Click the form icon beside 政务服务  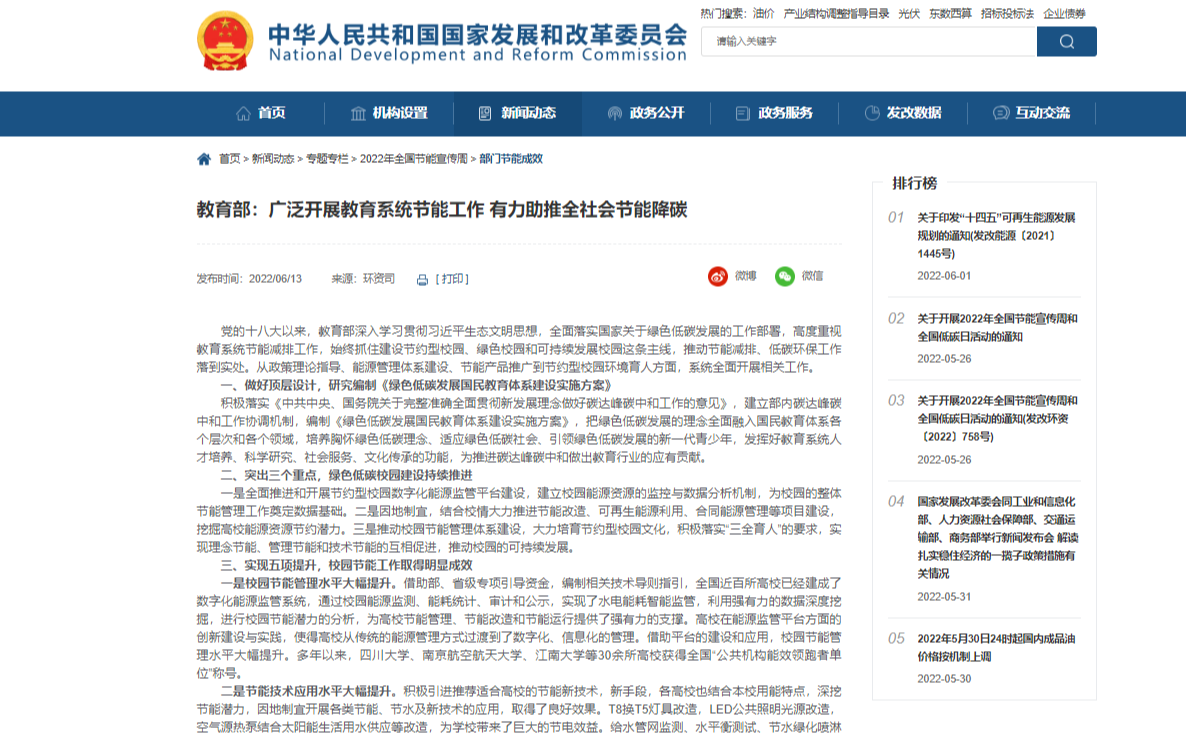(743, 114)
